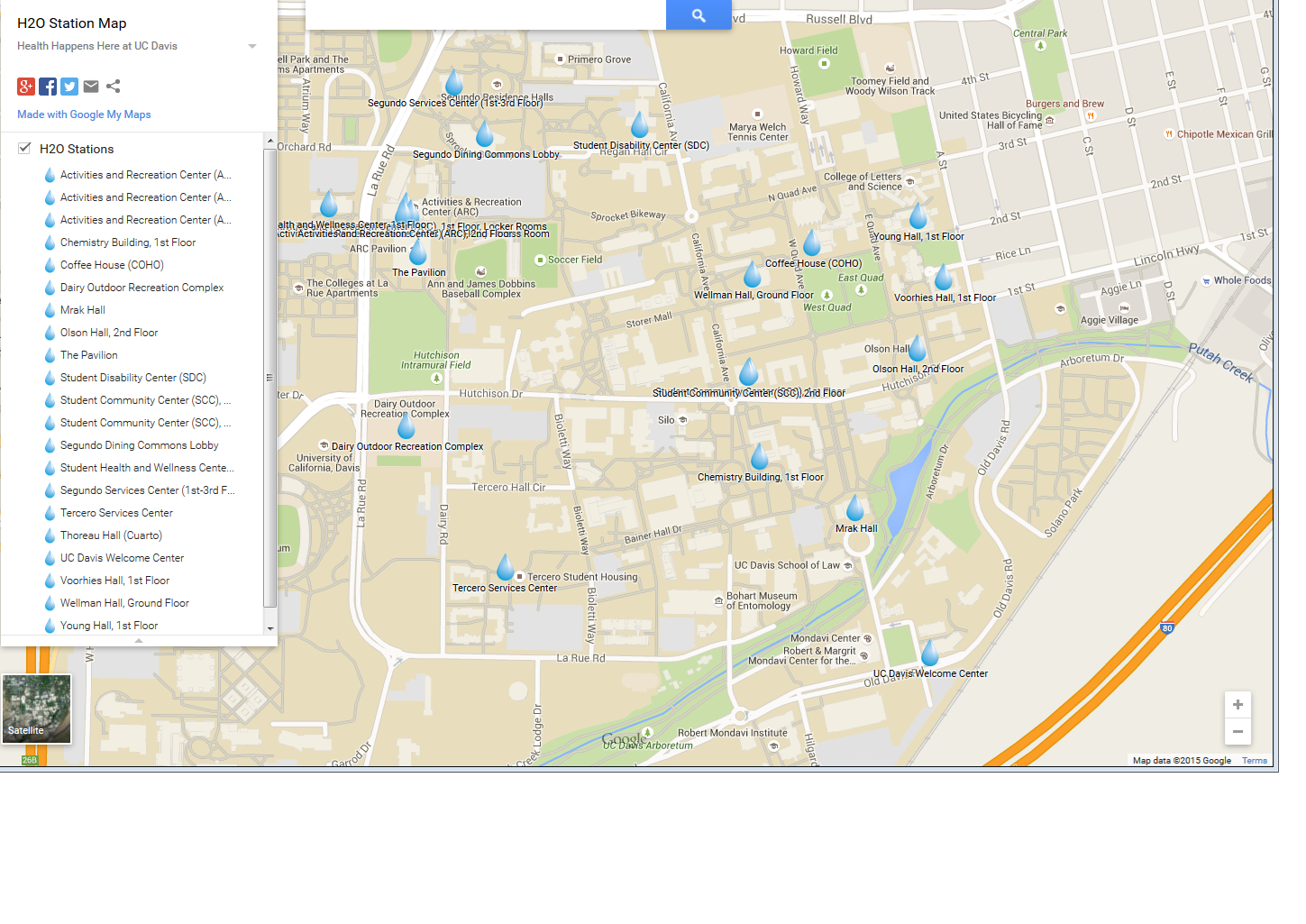Click the Aggie Village label

tap(1110, 320)
